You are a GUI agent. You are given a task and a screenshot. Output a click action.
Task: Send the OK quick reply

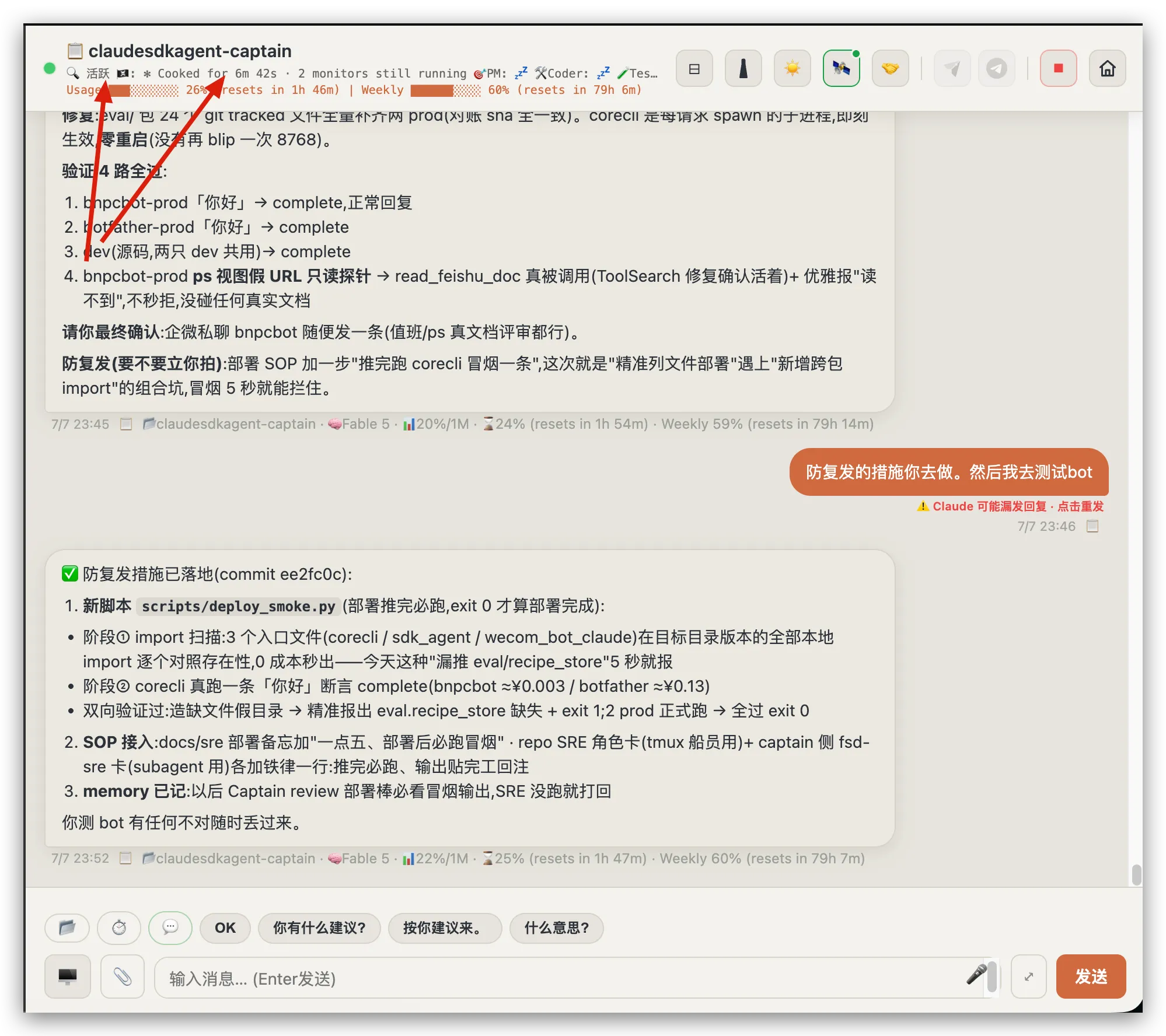(x=225, y=928)
